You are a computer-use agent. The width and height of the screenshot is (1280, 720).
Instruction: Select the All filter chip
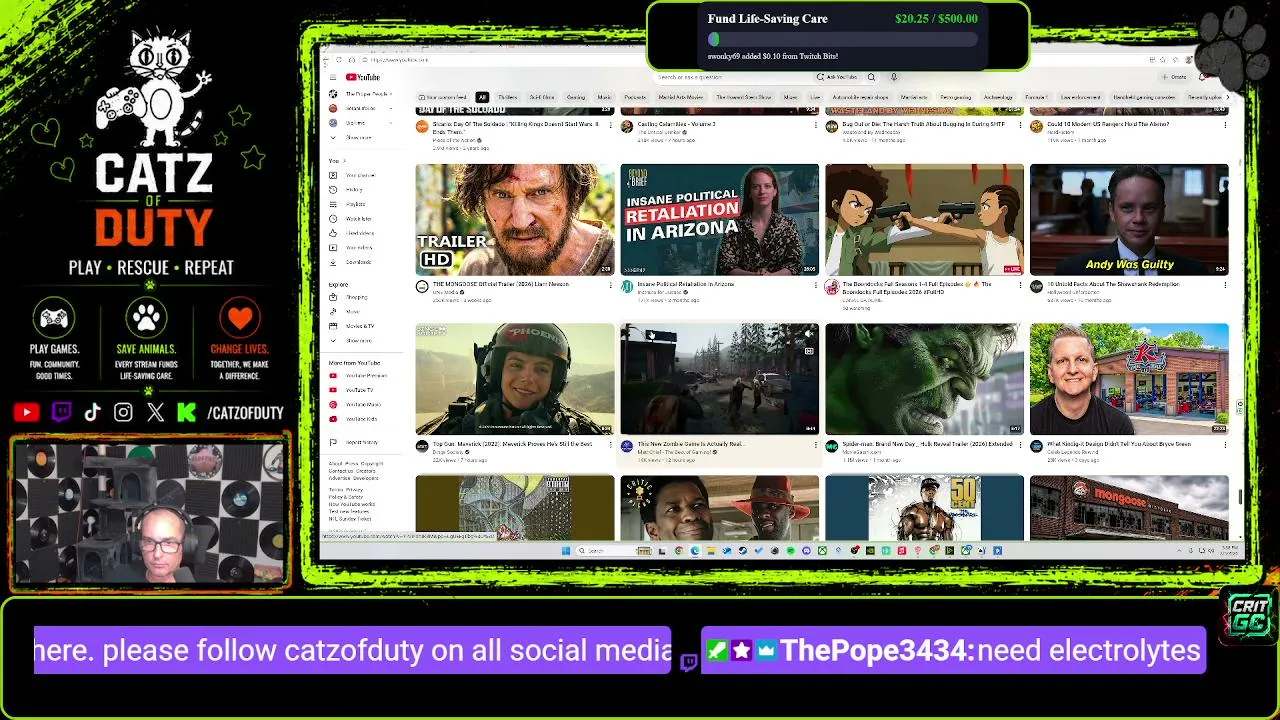482,97
